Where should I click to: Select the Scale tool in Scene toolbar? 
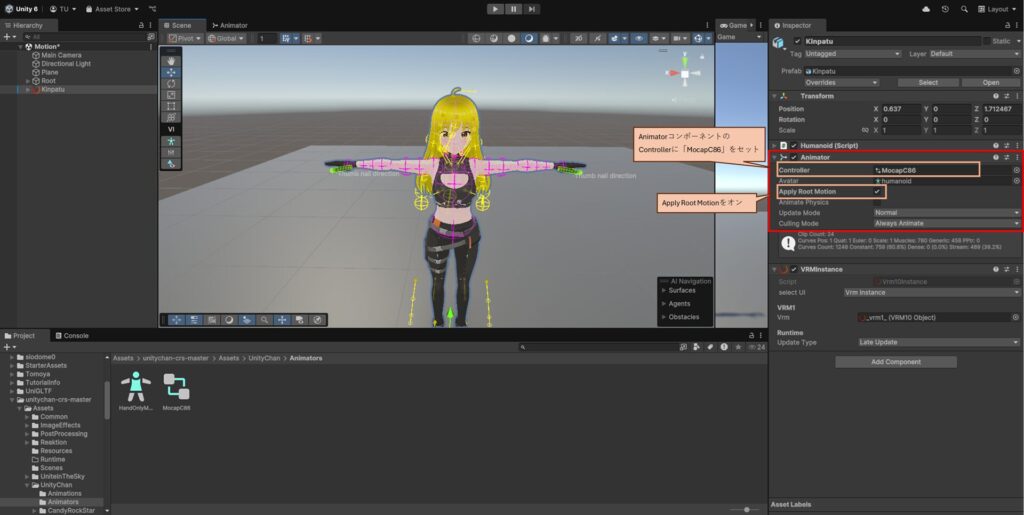[x=171, y=95]
